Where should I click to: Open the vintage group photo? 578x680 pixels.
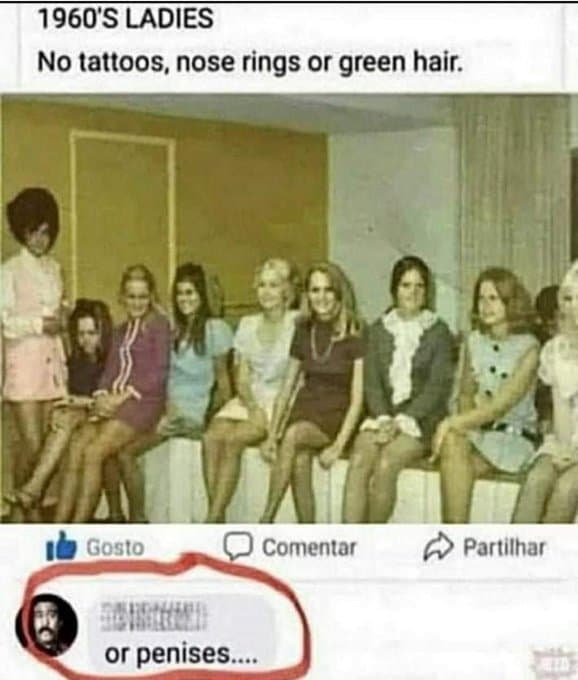289,308
